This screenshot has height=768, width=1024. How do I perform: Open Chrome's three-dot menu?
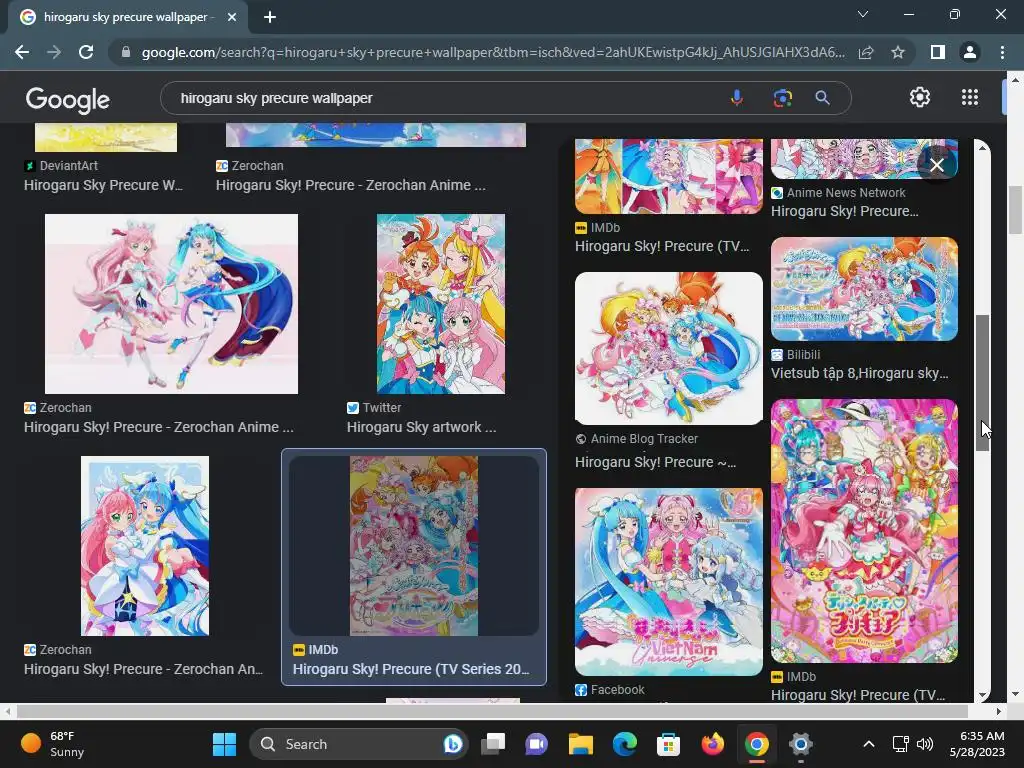point(1002,52)
